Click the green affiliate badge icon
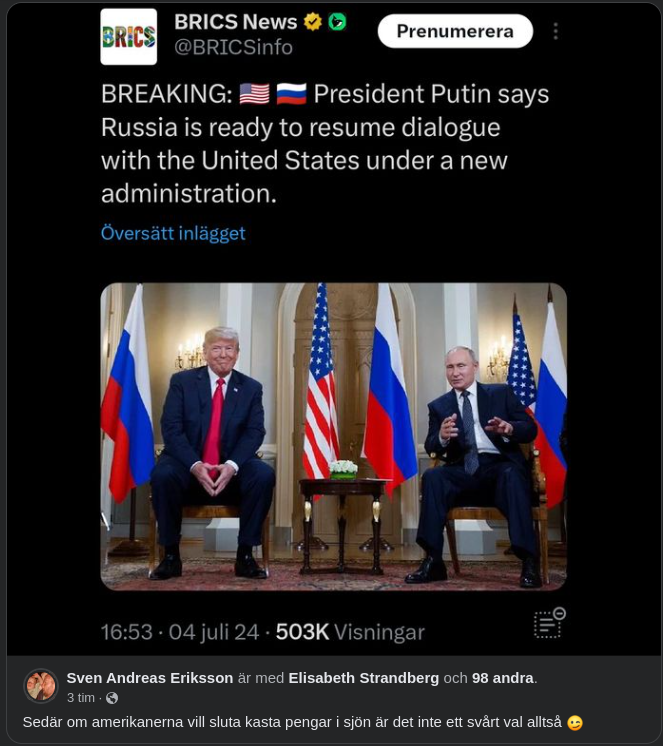Image resolution: width=663 pixels, height=746 pixels. [337, 22]
